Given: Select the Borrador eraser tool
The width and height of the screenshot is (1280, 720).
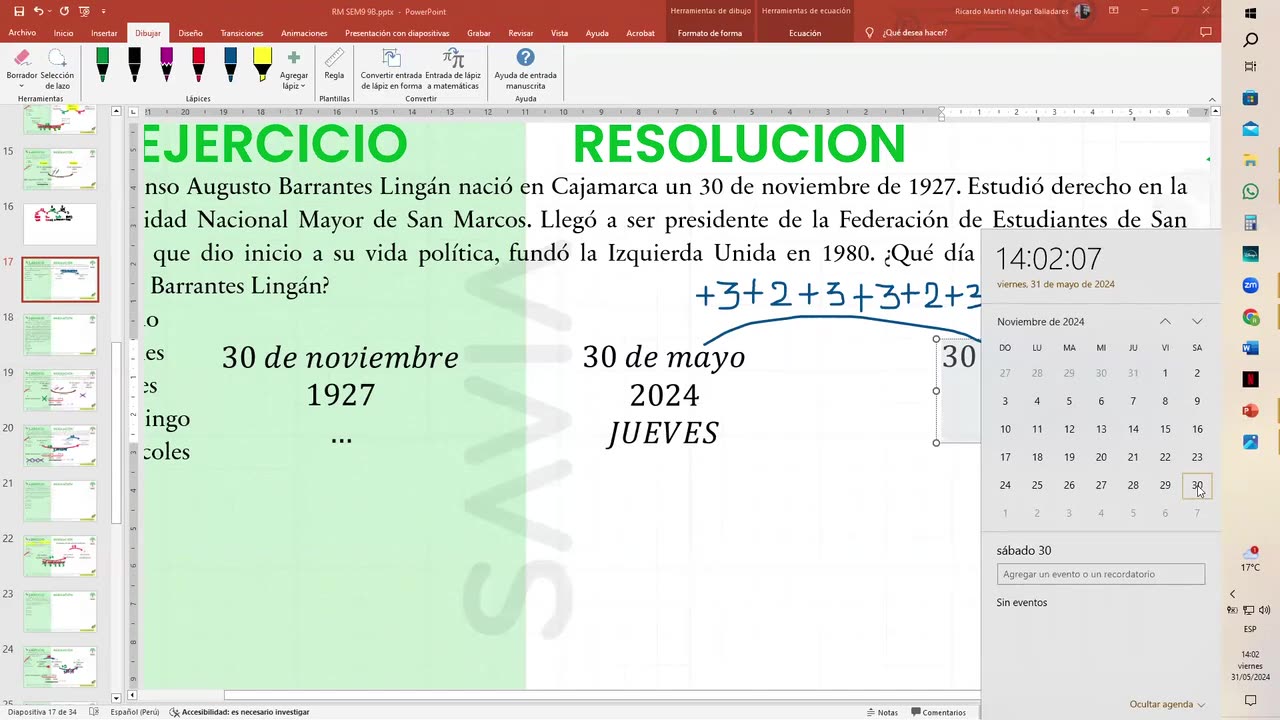Looking at the screenshot, I should point(21,66).
